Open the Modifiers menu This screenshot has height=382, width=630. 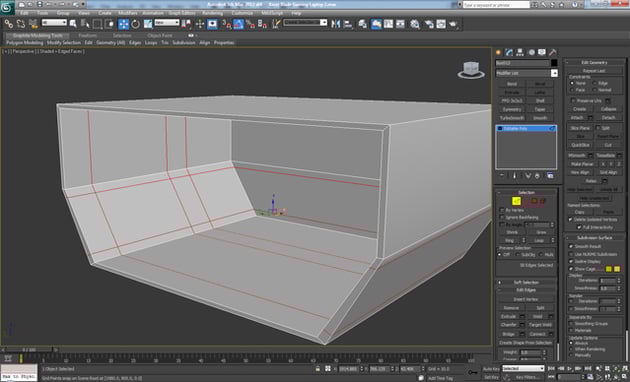128,13
